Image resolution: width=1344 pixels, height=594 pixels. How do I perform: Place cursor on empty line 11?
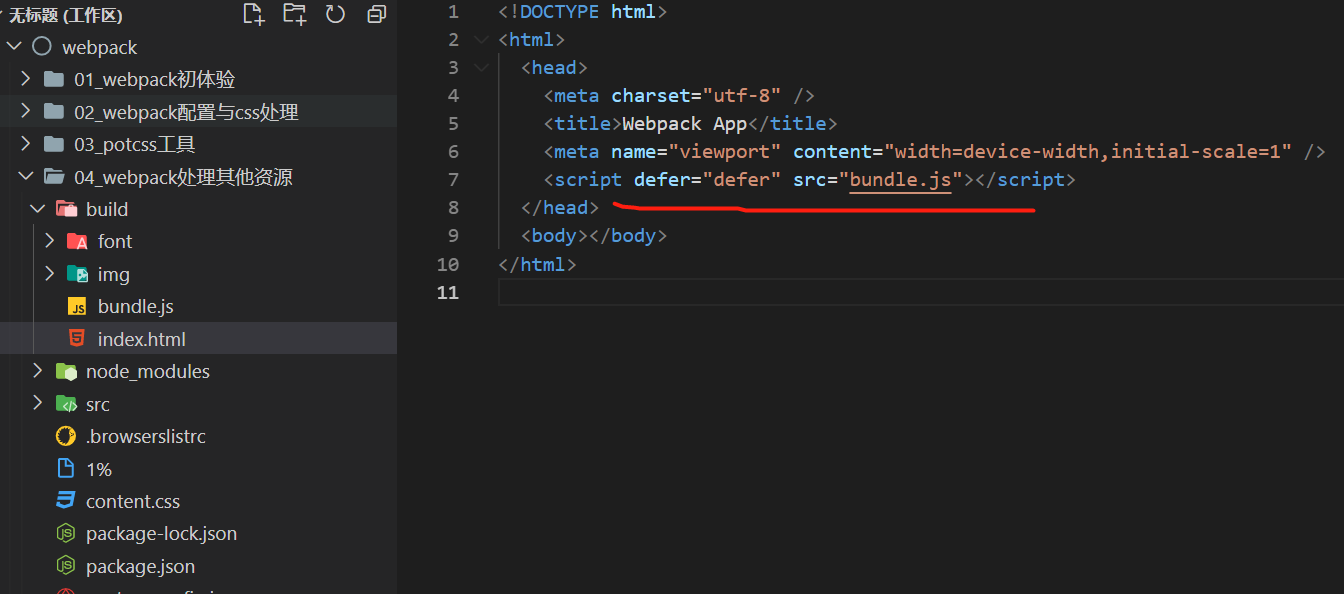click(920, 292)
